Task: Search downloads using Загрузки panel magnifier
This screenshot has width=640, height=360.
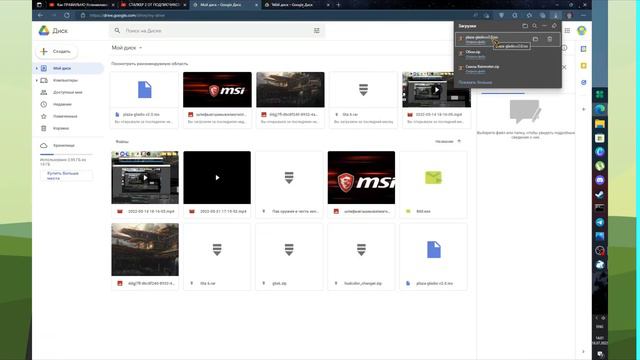Action: pyautogui.click(x=535, y=26)
